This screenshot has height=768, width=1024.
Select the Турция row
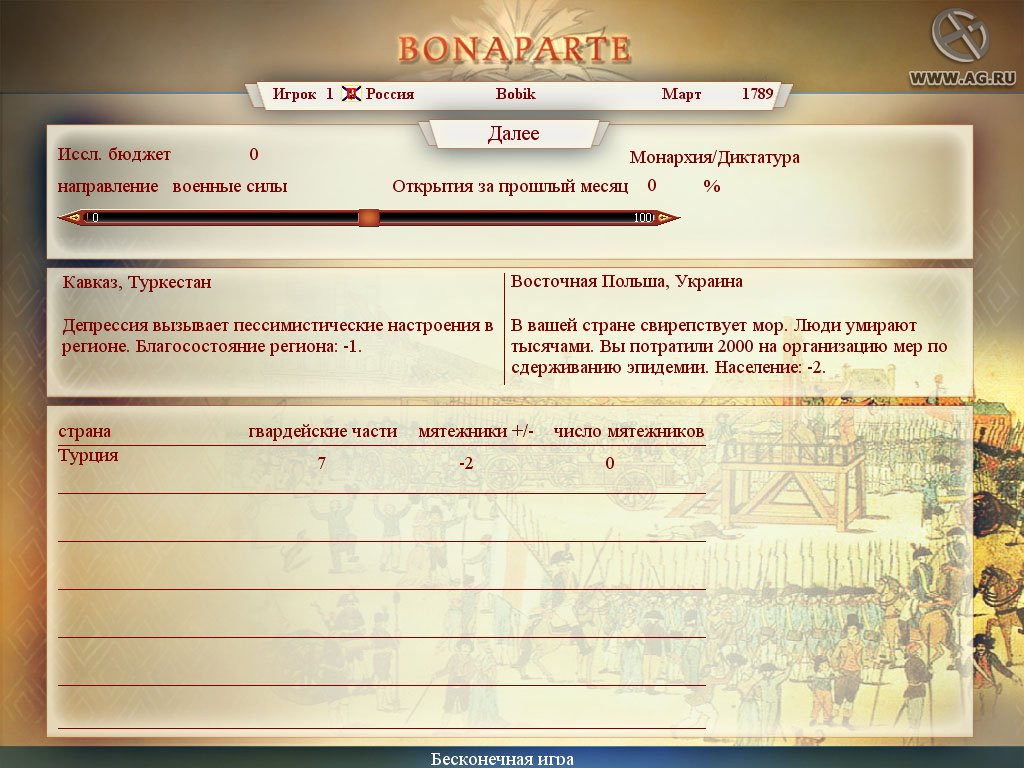pos(381,470)
